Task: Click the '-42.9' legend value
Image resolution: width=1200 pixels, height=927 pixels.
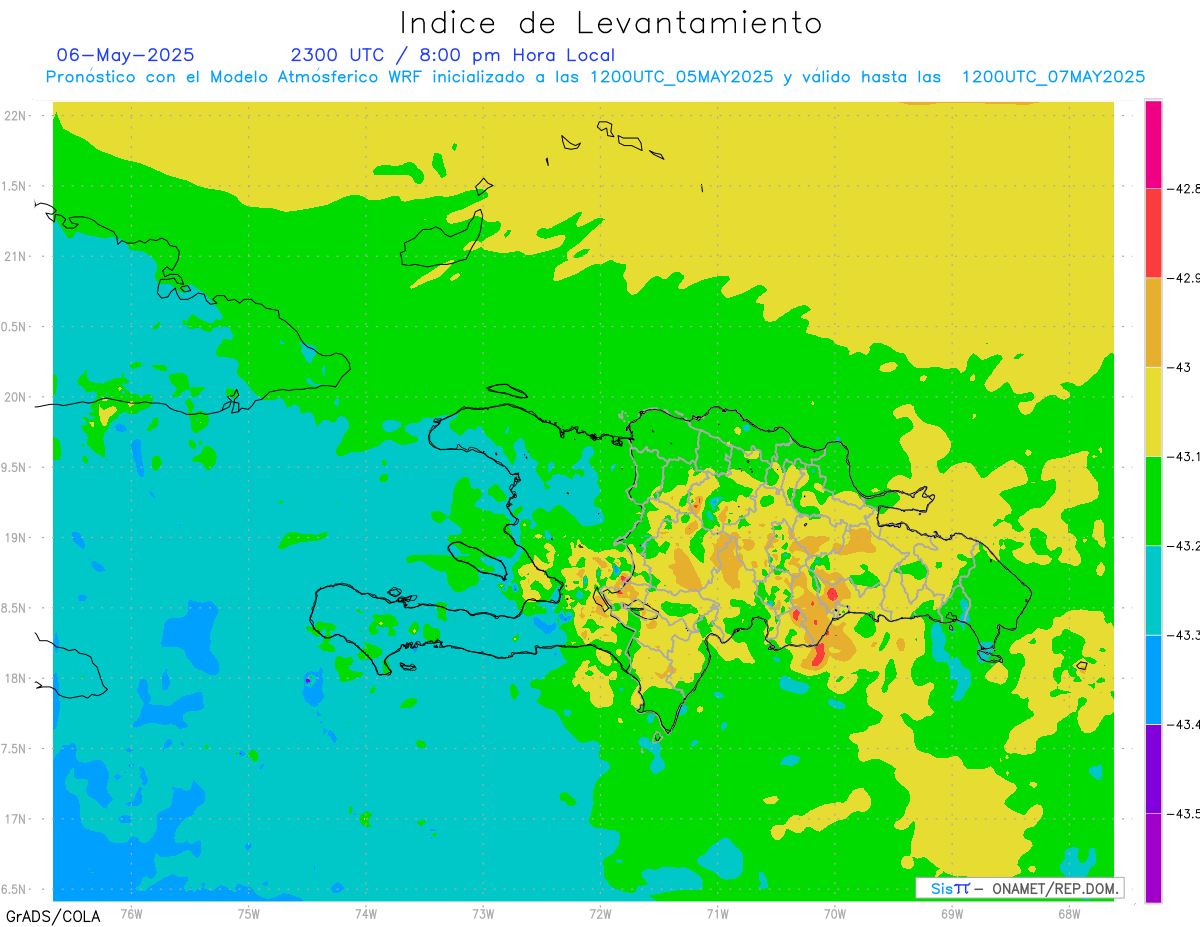Action: (x=1183, y=277)
